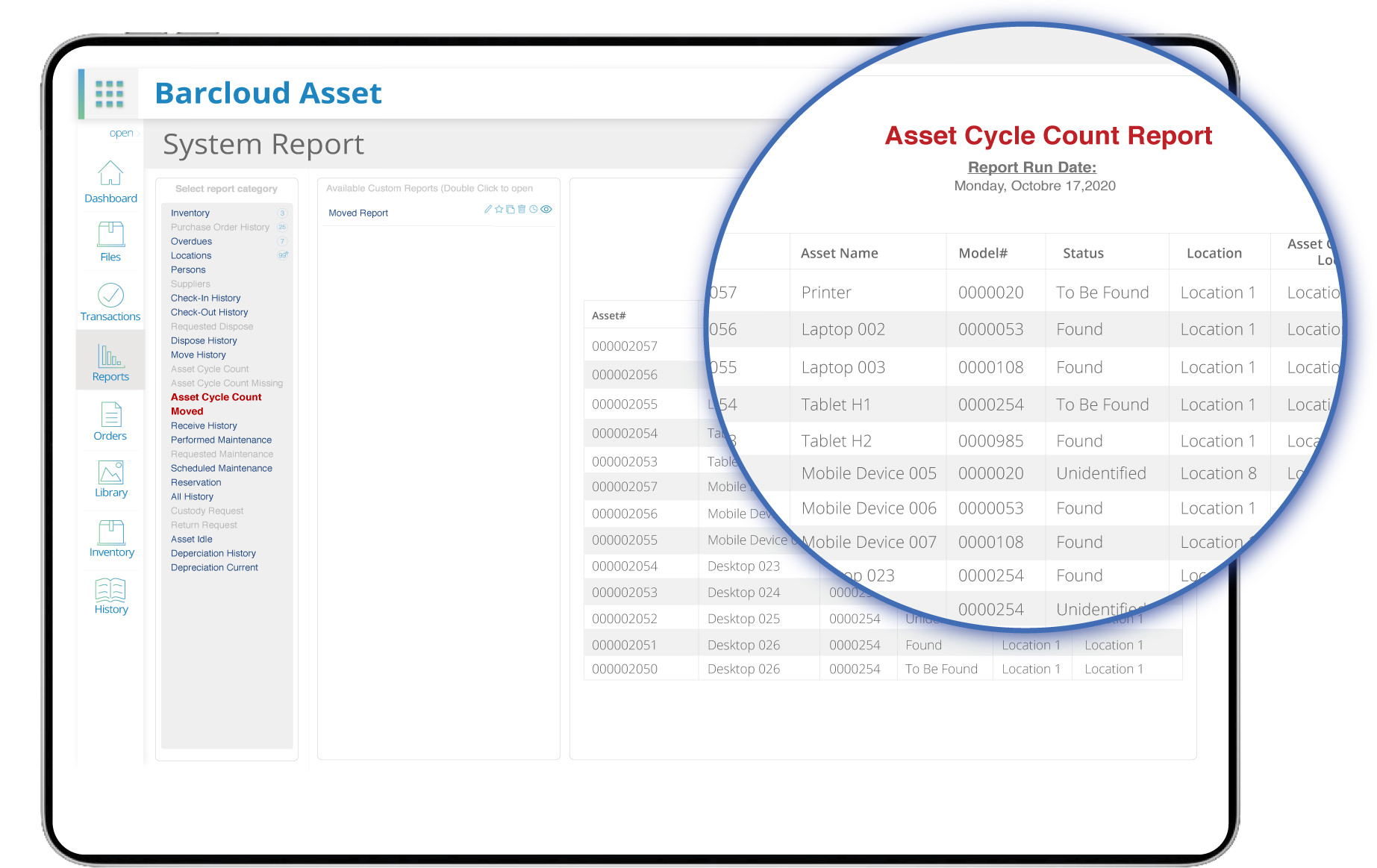Select Depreciation History category
Viewport: 1377px width, 868px height.
pyautogui.click(x=213, y=554)
